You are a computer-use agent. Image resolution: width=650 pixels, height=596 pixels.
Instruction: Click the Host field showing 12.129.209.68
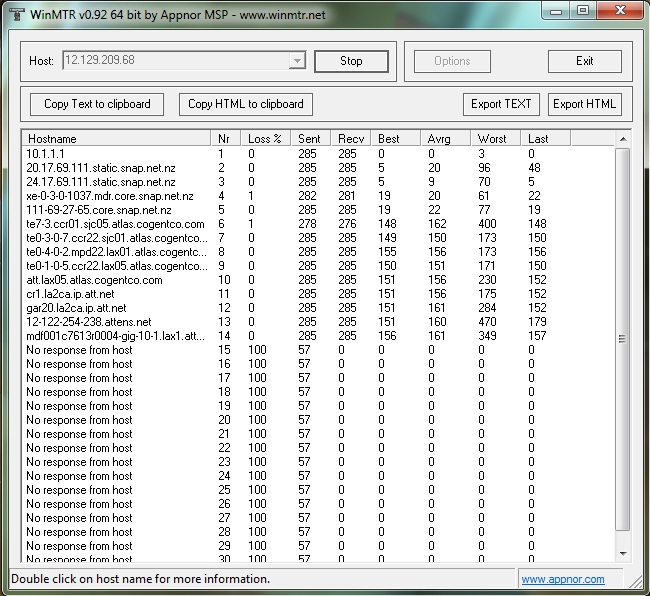click(x=184, y=61)
